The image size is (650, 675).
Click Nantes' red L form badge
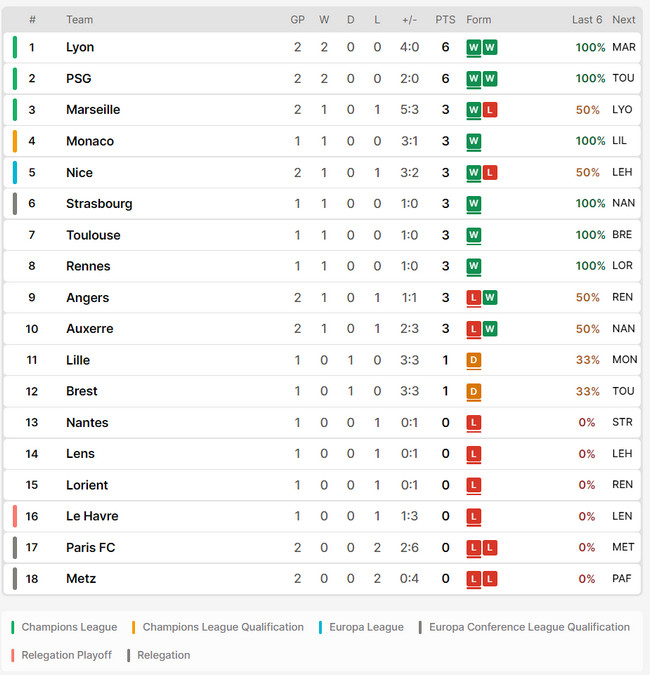[474, 422]
